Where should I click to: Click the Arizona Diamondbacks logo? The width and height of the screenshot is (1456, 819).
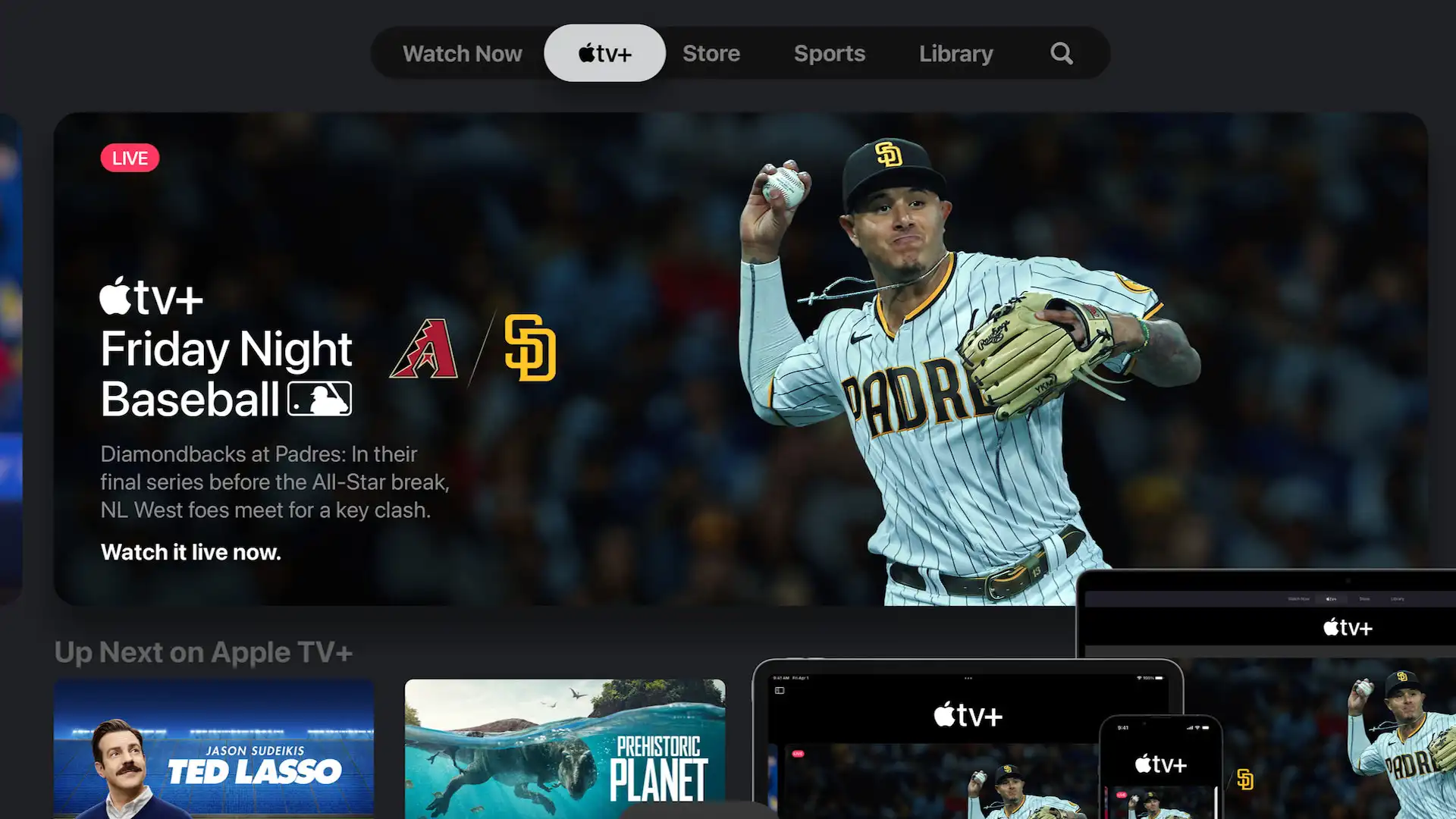point(425,349)
